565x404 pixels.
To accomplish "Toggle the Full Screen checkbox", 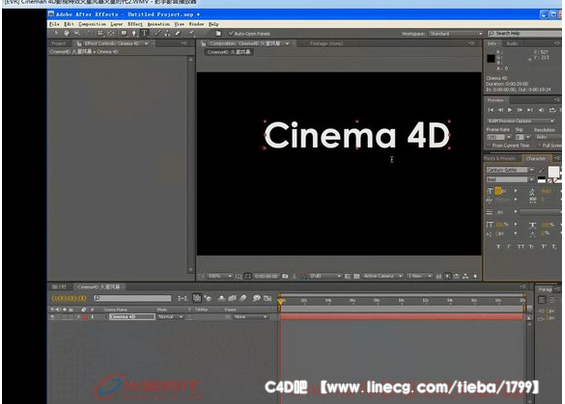I will [539, 145].
